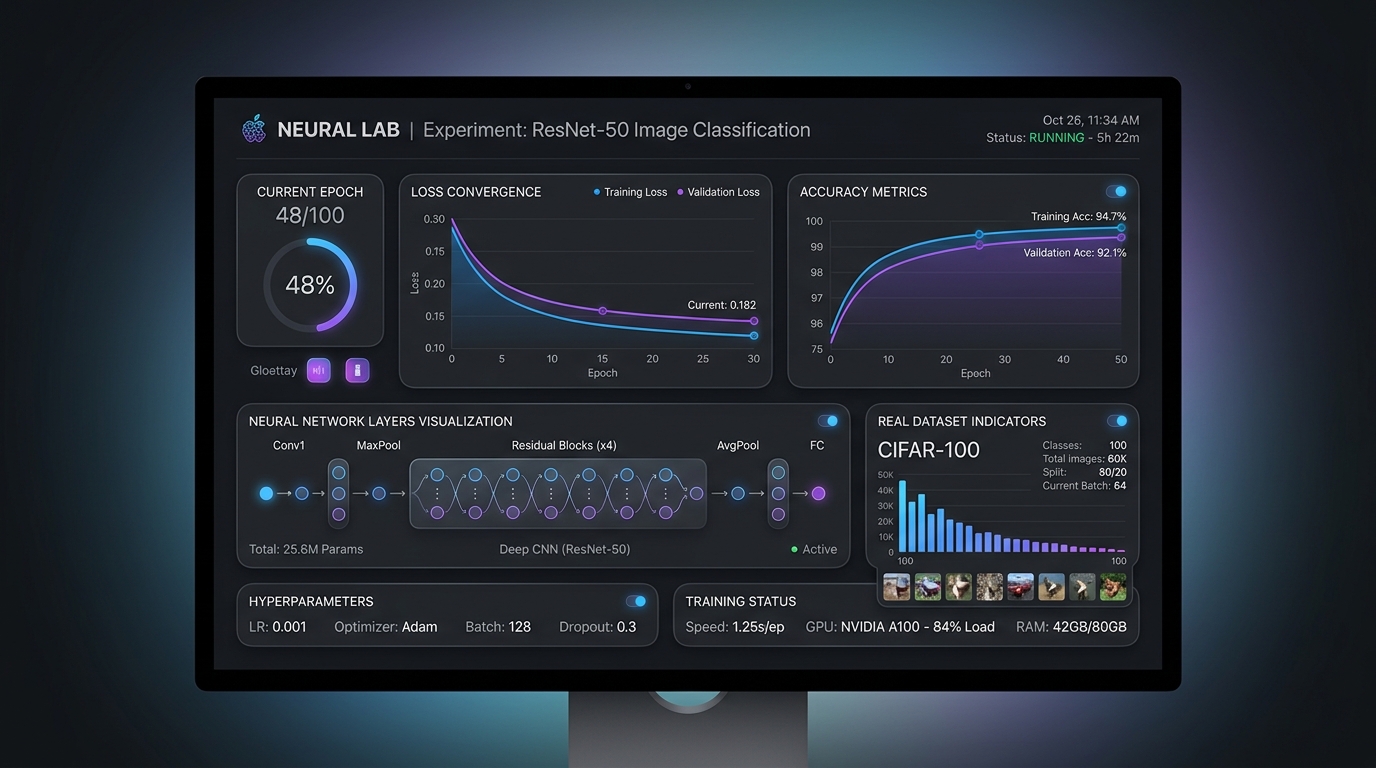The height and width of the screenshot is (768, 1376).
Task: Disable the Neural Network Layers Visualization toggle
Action: (828, 421)
